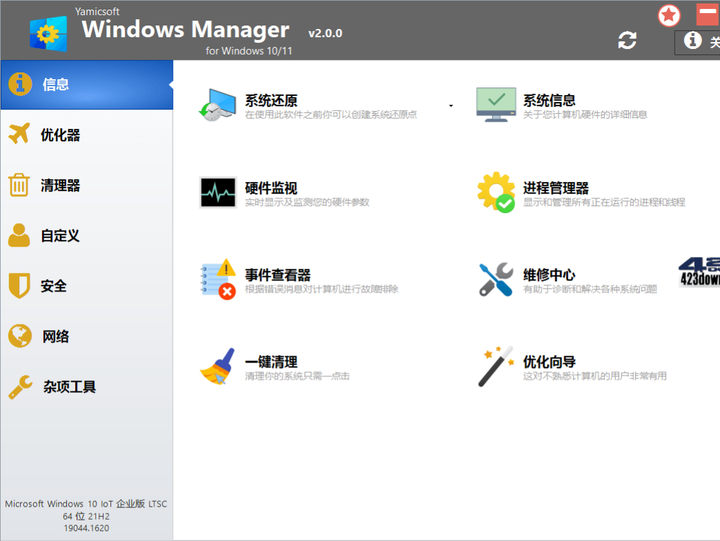Launch 优化向导 via the magic wand icon
Viewport: 720px width, 541px height.
pyautogui.click(x=496, y=366)
